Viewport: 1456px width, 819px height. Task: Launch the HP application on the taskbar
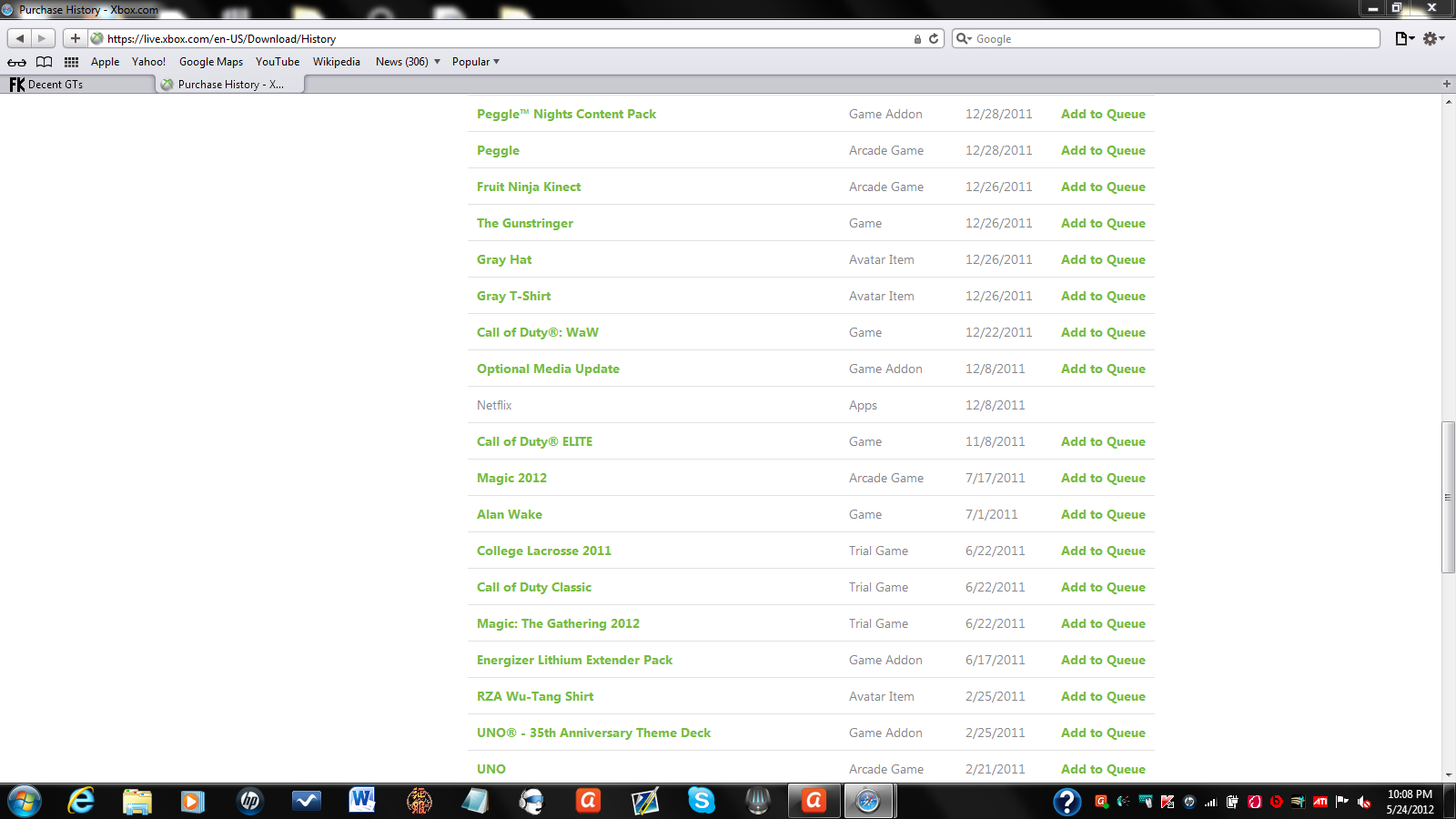tap(249, 802)
